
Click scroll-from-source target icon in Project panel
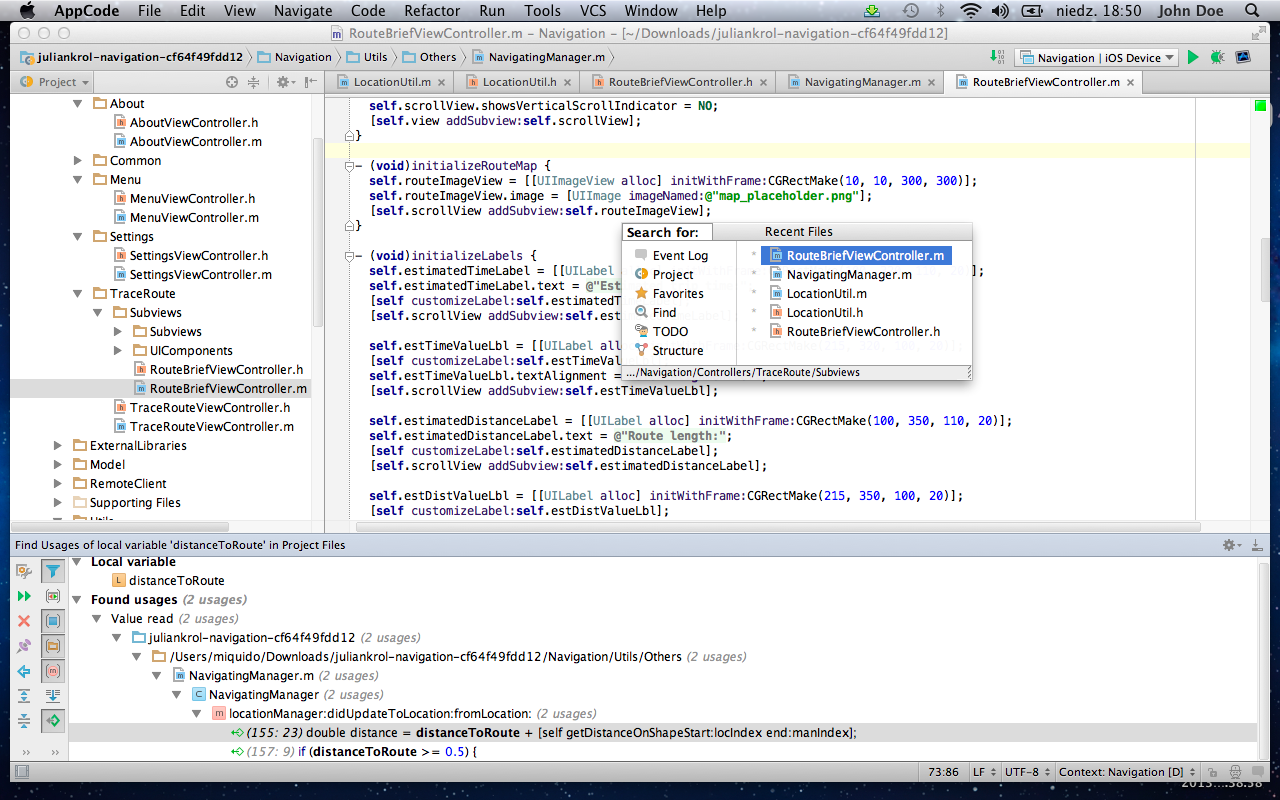pos(232,82)
